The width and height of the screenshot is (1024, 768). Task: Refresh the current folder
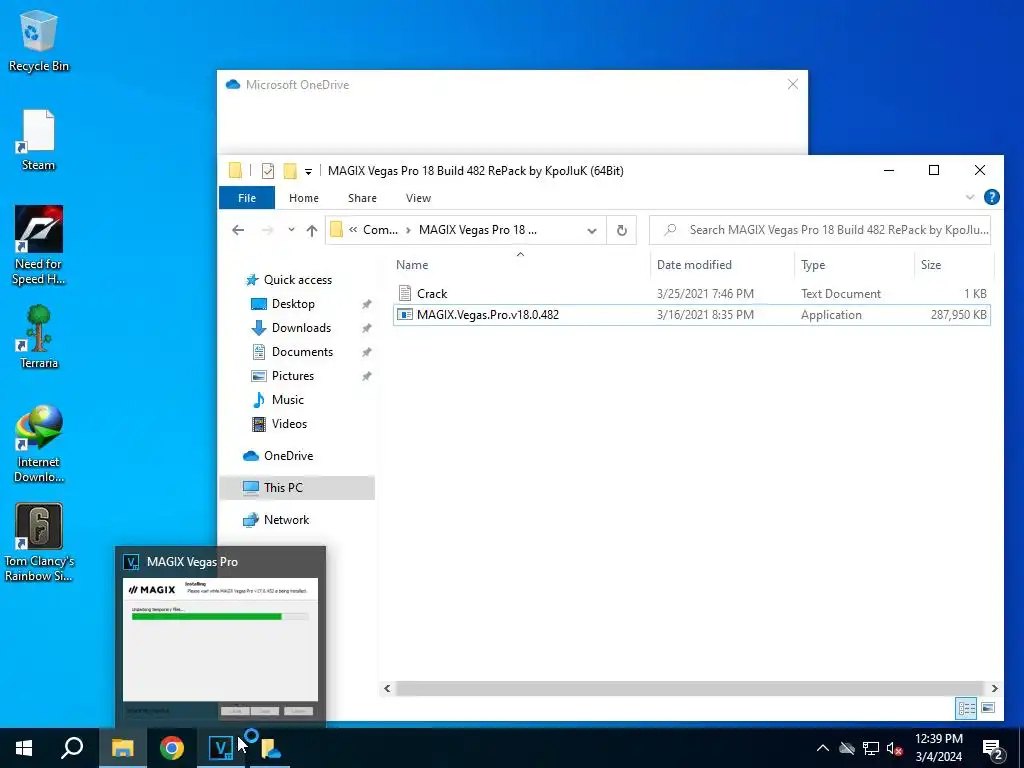click(x=622, y=231)
